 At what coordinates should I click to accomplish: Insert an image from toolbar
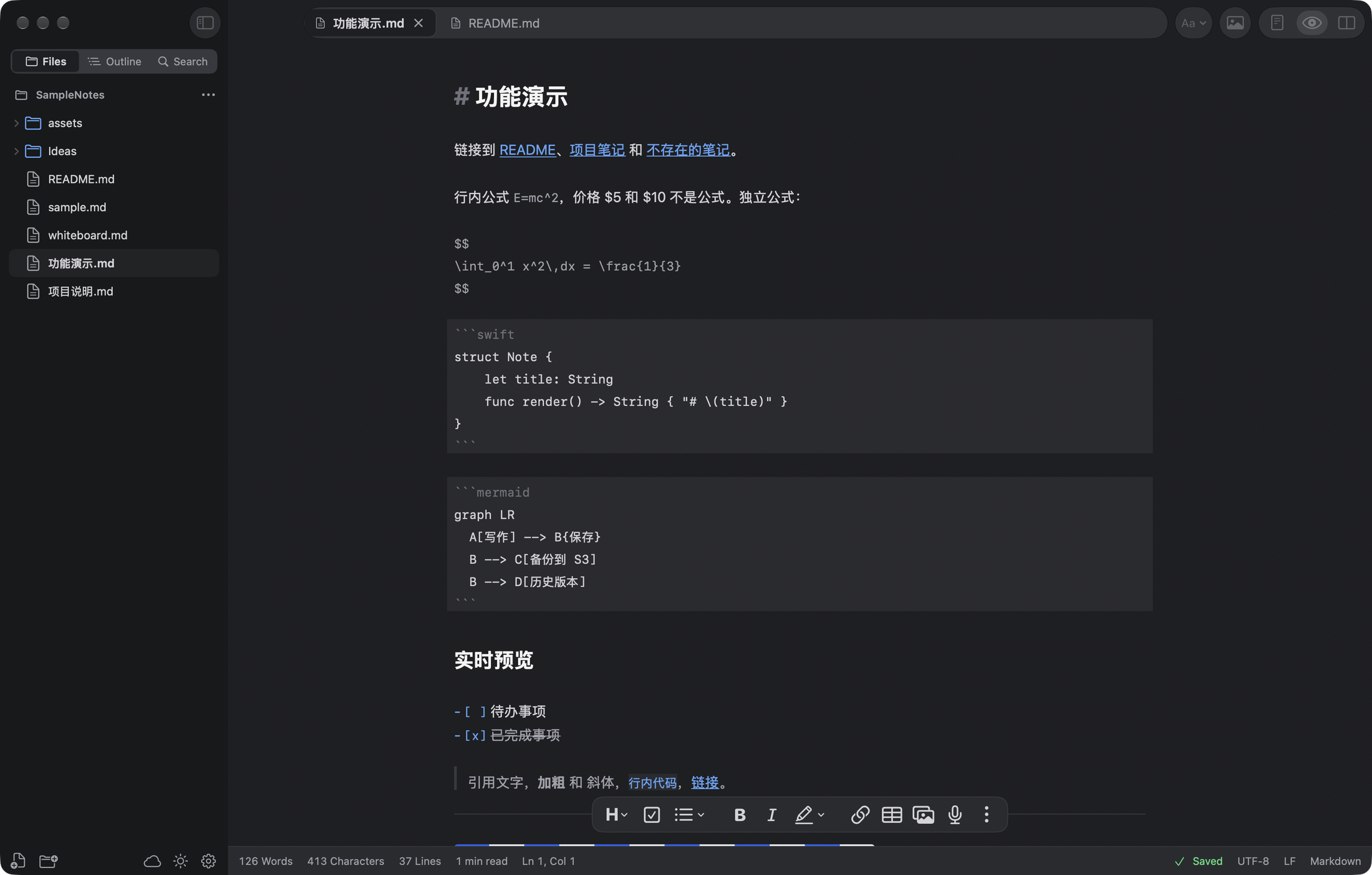pos(923,815)
